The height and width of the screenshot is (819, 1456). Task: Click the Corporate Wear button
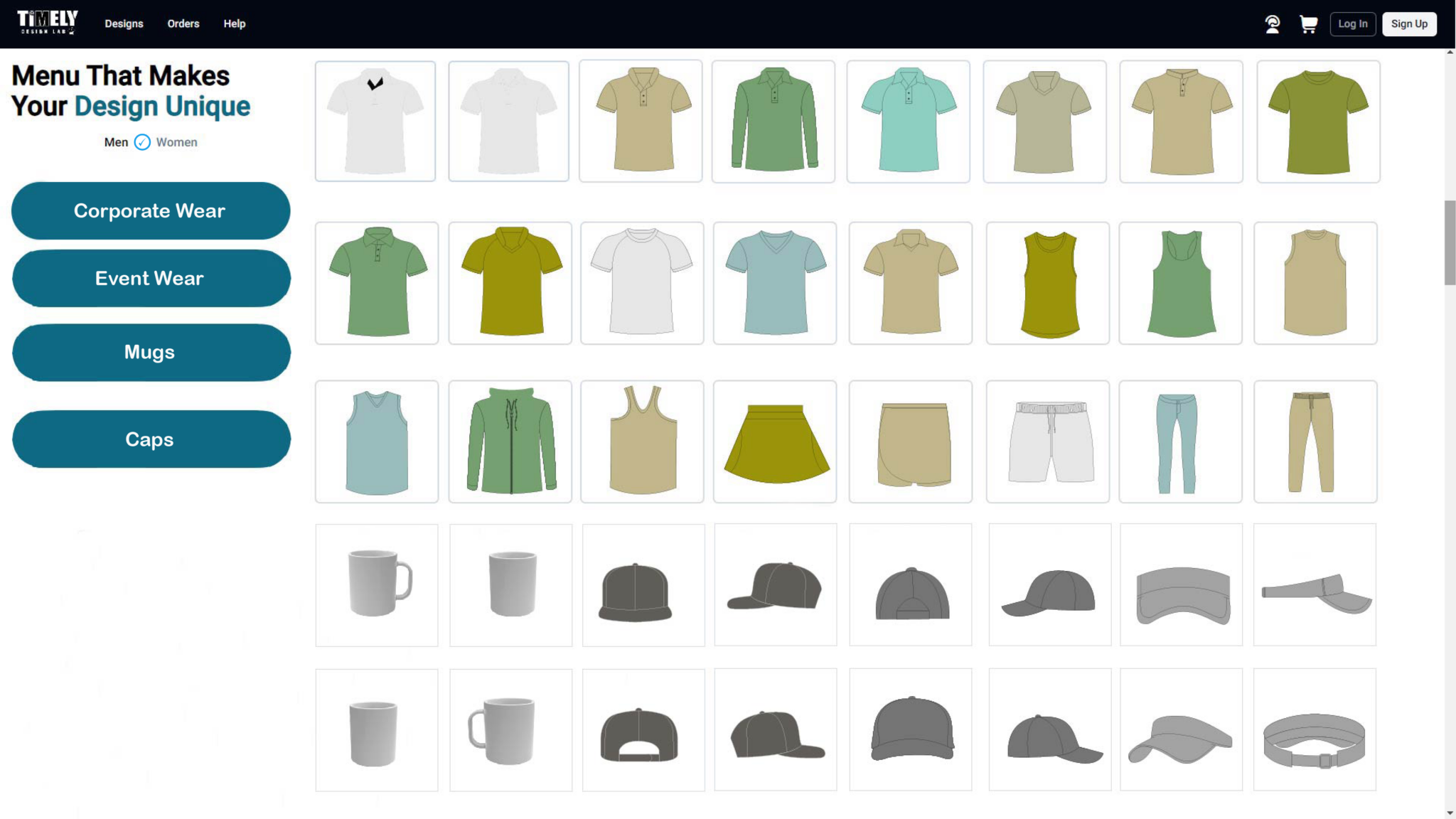(x=150, y=210)
